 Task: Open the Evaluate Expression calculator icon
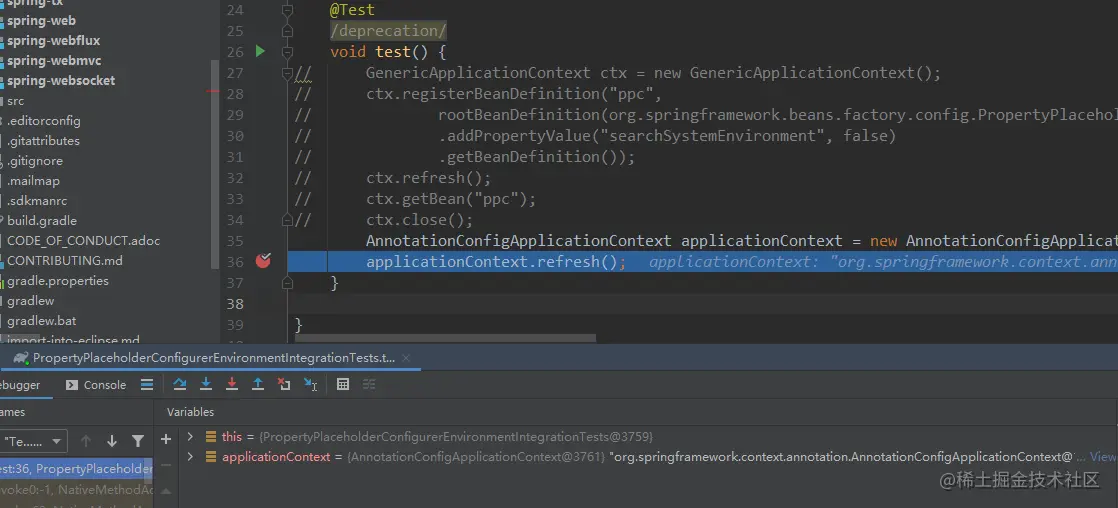coord(343,385)
